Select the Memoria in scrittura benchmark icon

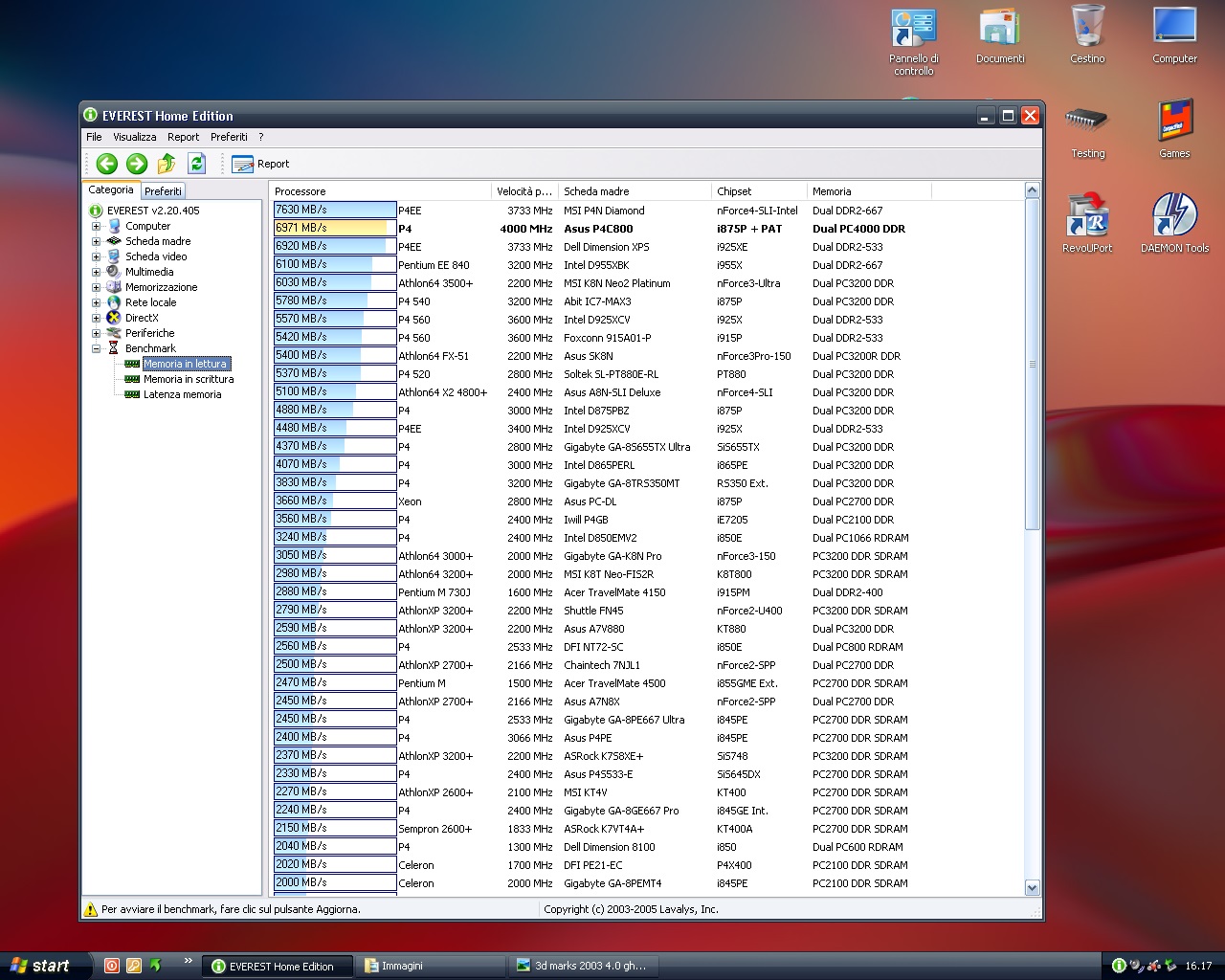click(132, 379)
